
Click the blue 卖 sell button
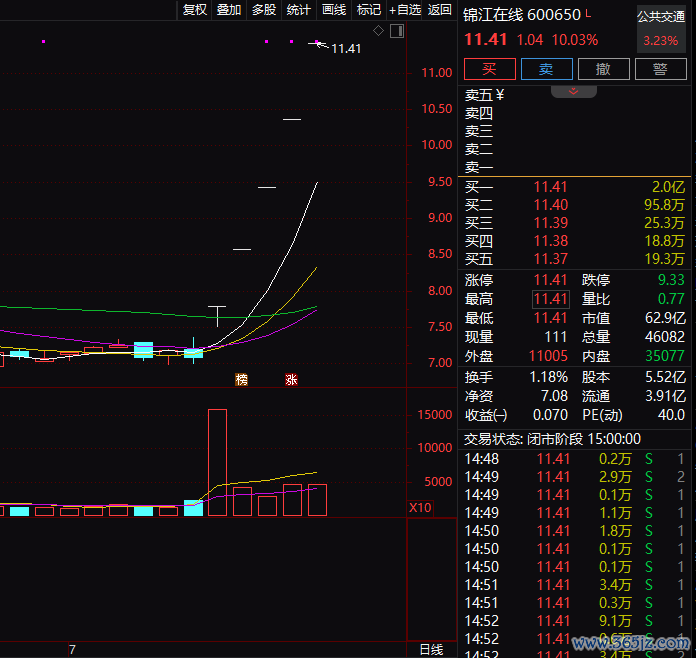click(x=546, y=69)
